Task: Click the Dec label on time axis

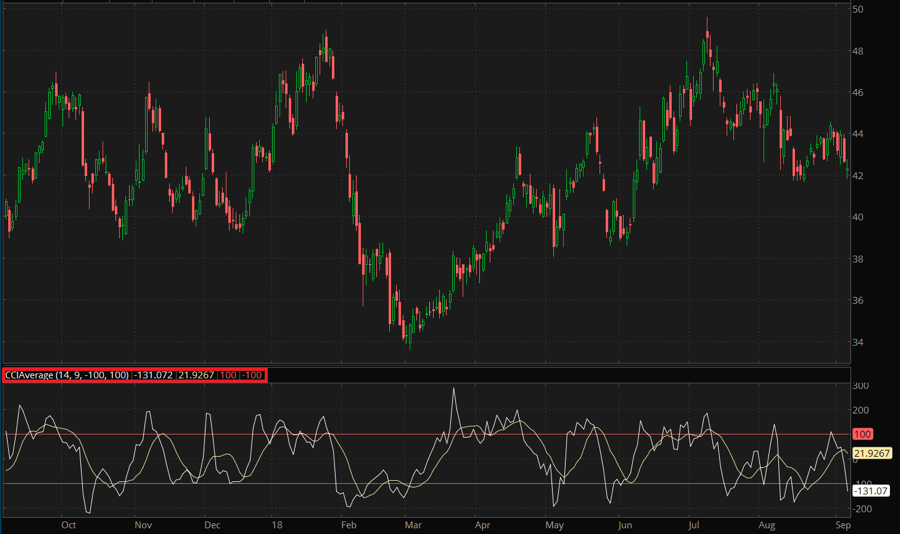Action: [211, 524]
